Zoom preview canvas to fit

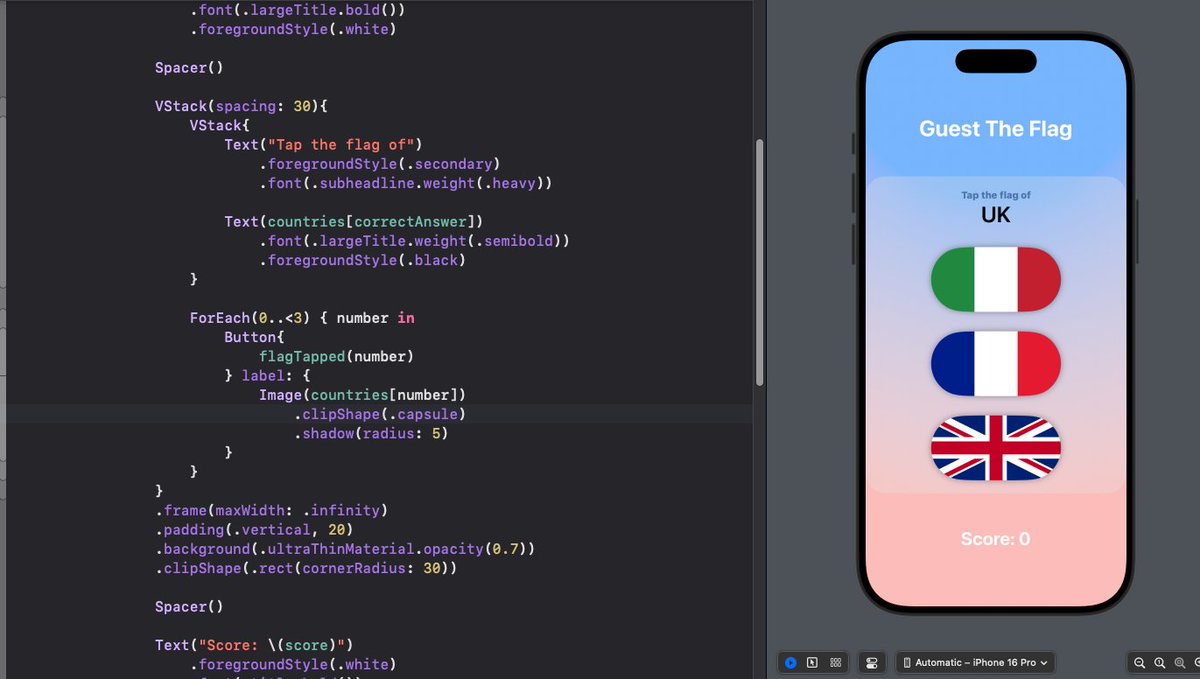[1179, 663]
